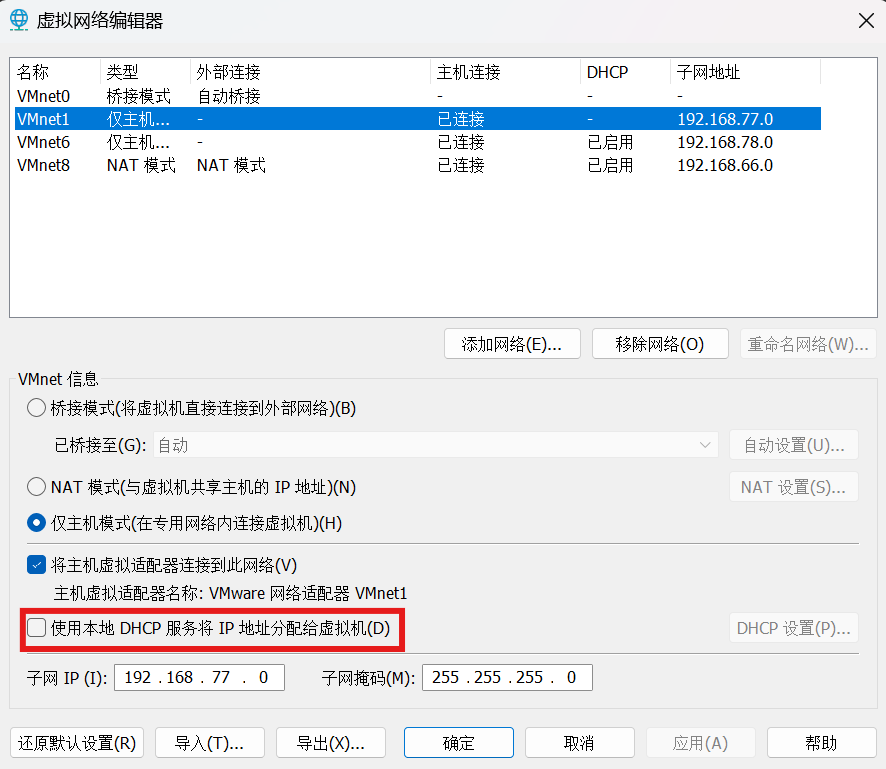The image size is (886, 769).
Task: Click subnet address 192.168.77.0 cell
Action: pos(725,119)
